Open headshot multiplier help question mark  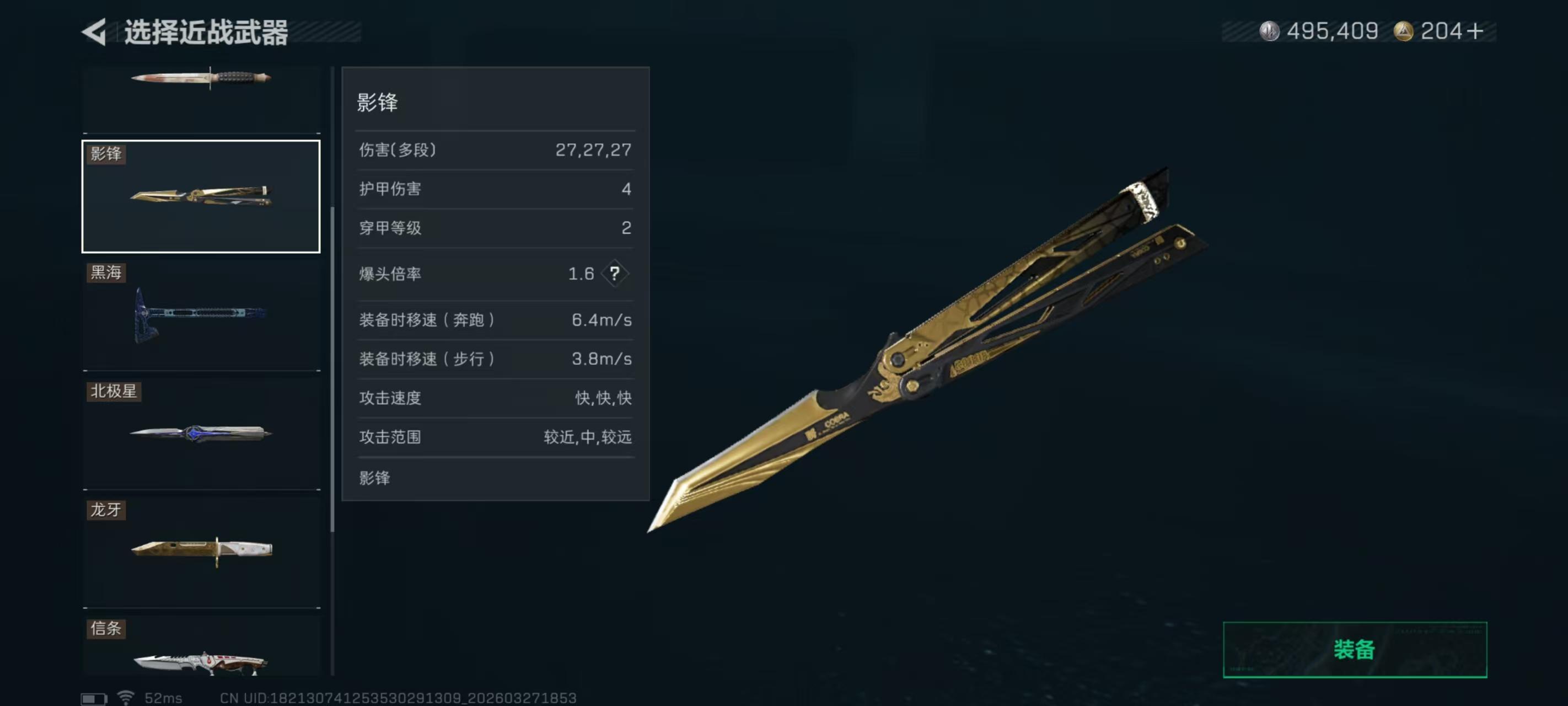pos(615,274)
